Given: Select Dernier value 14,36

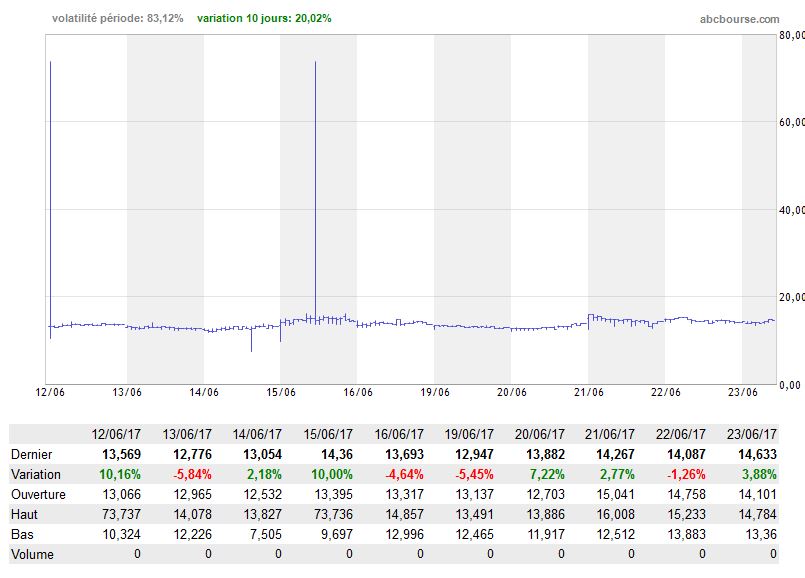Looking at the screenshot, I should pyautogui.click(x=337, y=454).
